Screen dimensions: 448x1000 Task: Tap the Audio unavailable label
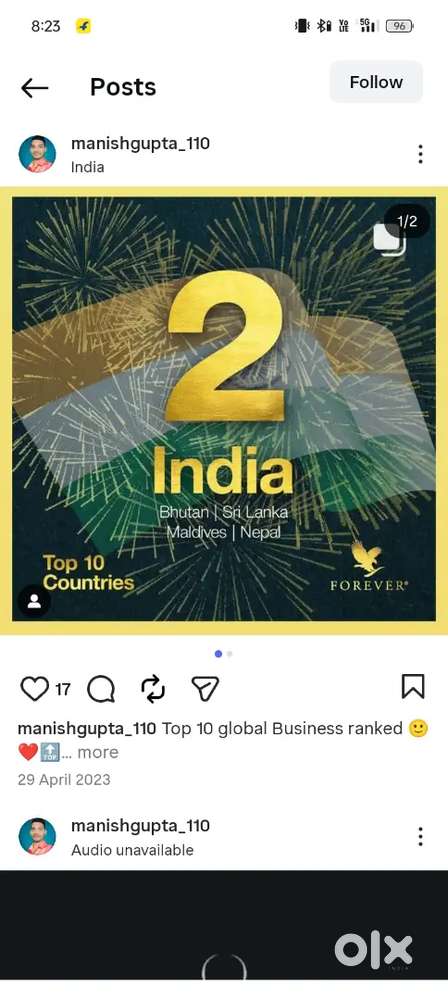coord(132,850)
